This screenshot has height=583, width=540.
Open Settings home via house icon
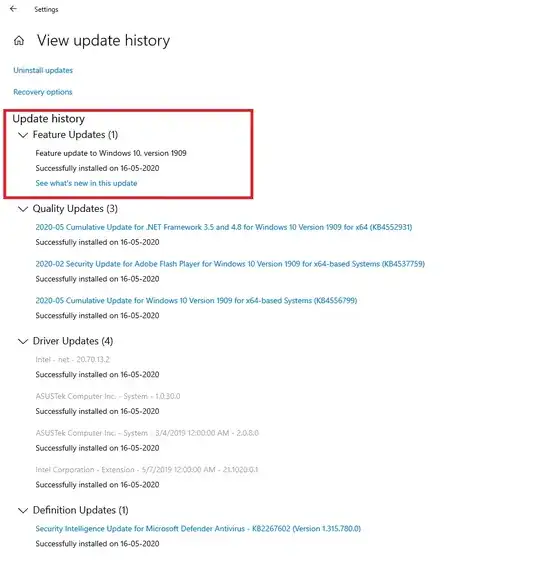click(19, 41)
